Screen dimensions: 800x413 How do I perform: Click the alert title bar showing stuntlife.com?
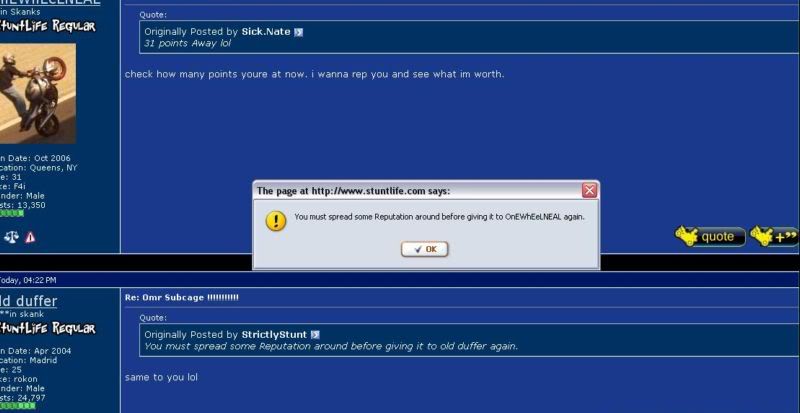tap(400, 190)
